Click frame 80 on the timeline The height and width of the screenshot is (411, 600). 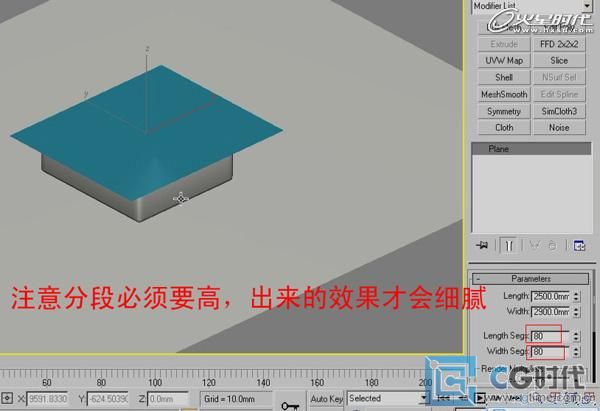click(x=101, y=382)
